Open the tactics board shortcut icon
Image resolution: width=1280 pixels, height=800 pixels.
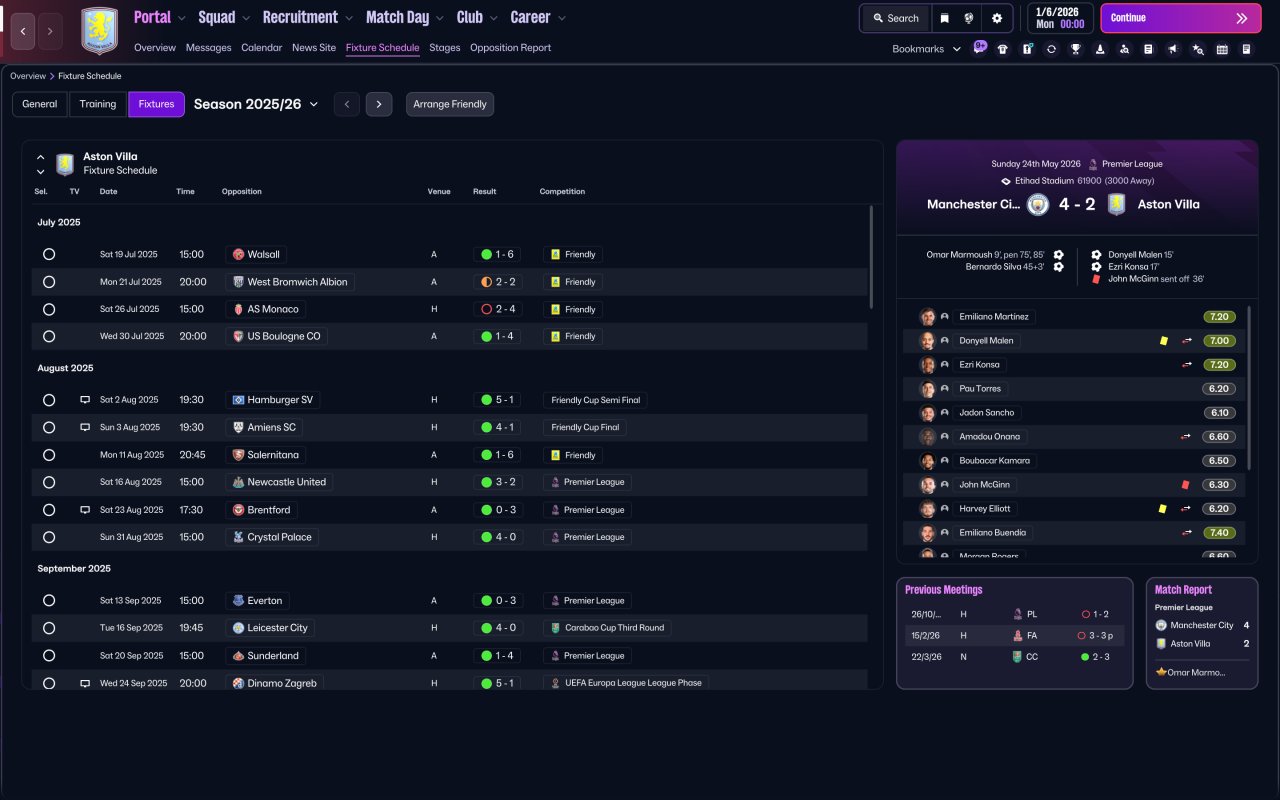point(1027,49)
